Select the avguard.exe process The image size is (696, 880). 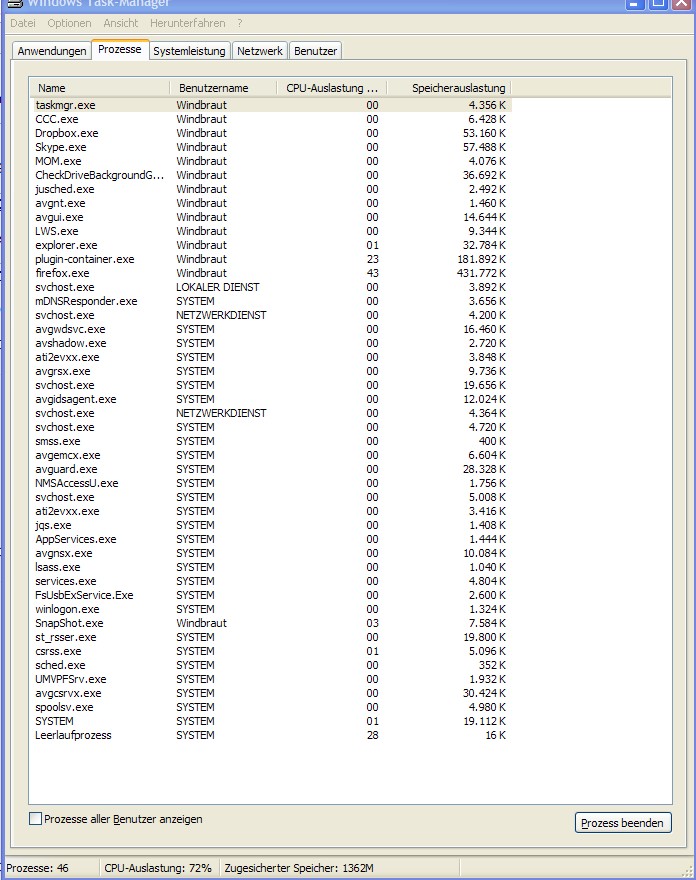click(271, 469)
